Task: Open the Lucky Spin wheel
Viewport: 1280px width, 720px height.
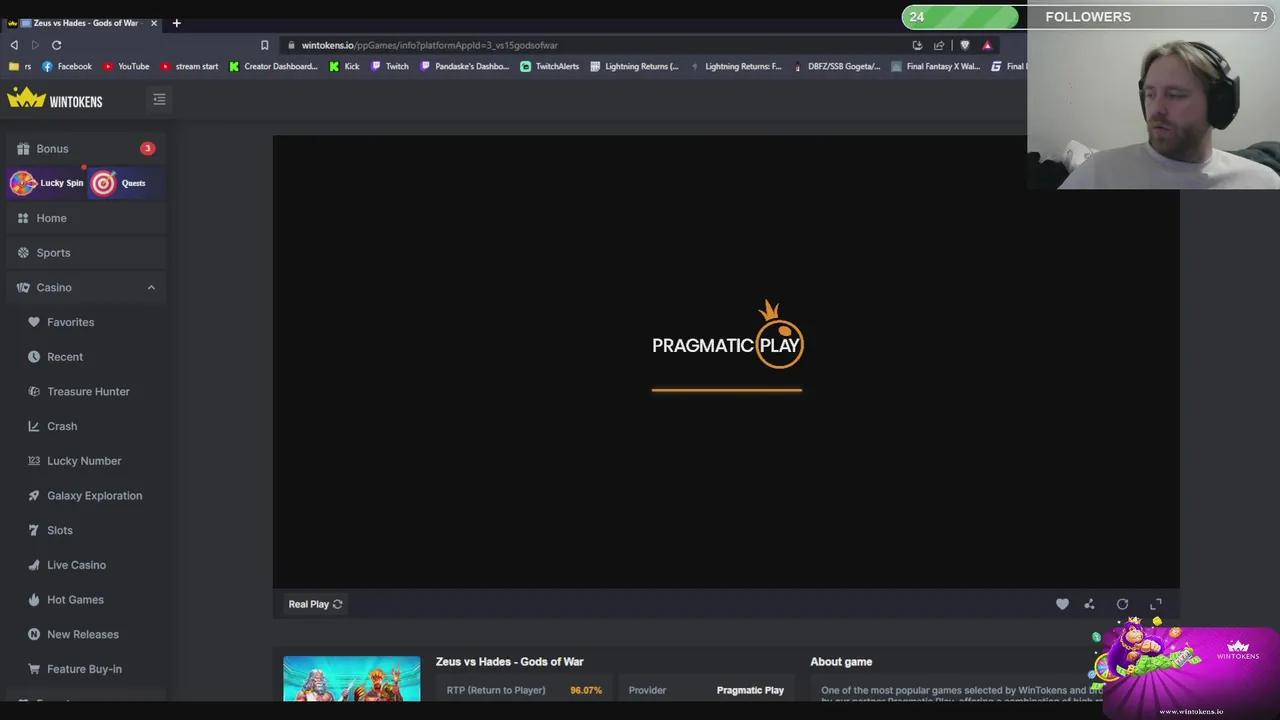Action: [47, 183]
